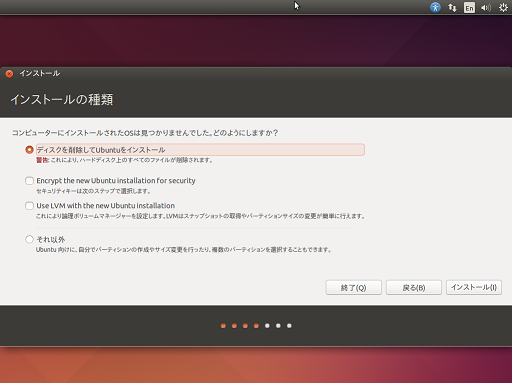The width and height of the screenshot is (512, 383).
Task: Open the sound volume indicator
Action: click(486, 7)
